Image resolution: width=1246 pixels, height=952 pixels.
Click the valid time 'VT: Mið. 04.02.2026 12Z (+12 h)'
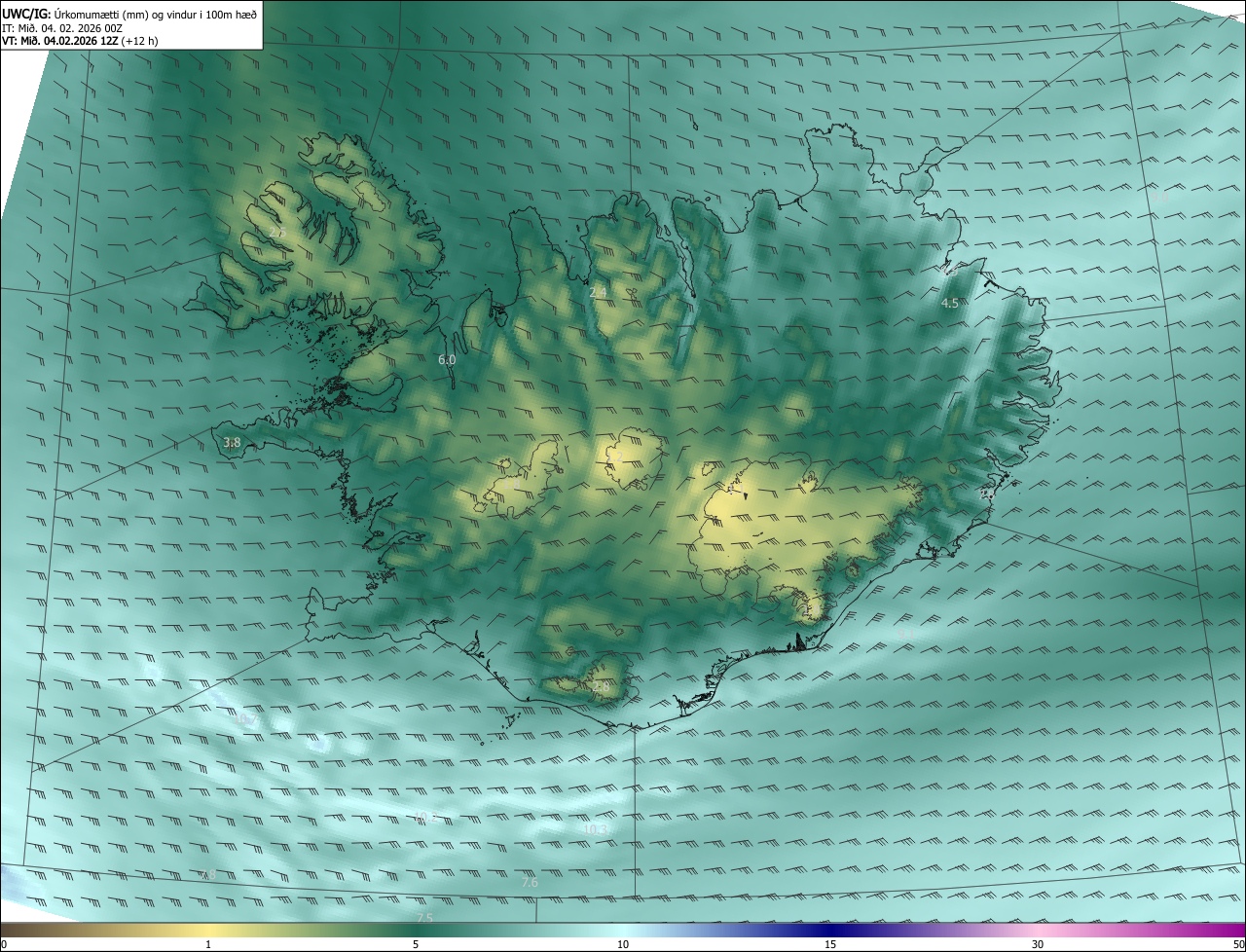(x=80, y=41)
